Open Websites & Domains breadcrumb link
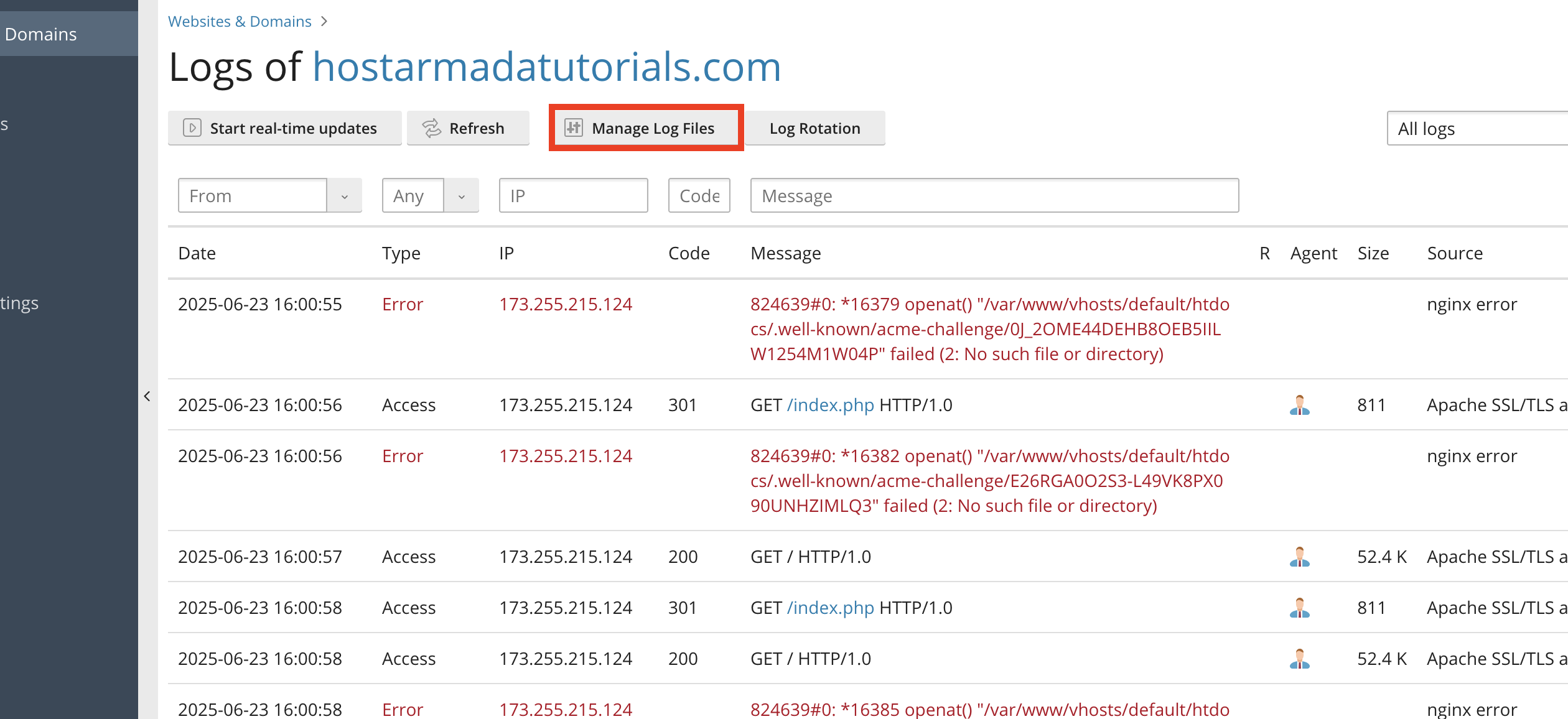 (x=240, y=21)
